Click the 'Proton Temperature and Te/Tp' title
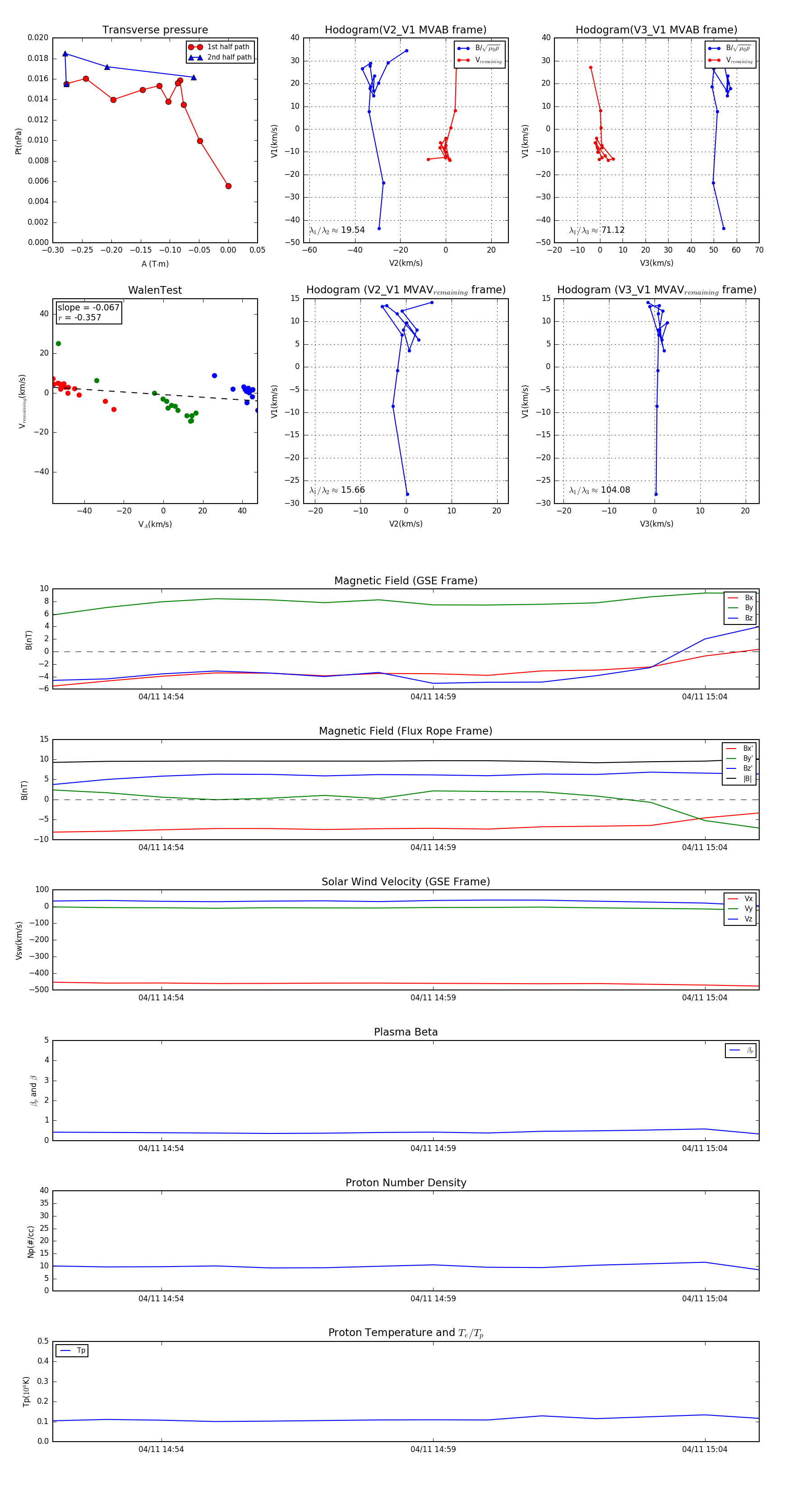The width and height of the screenshot is (812, 1489). click(406, 1333)
